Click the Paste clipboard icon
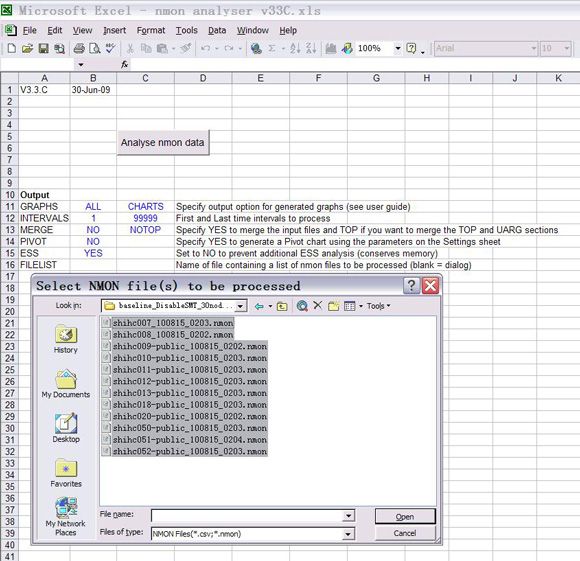 point(162,48)
